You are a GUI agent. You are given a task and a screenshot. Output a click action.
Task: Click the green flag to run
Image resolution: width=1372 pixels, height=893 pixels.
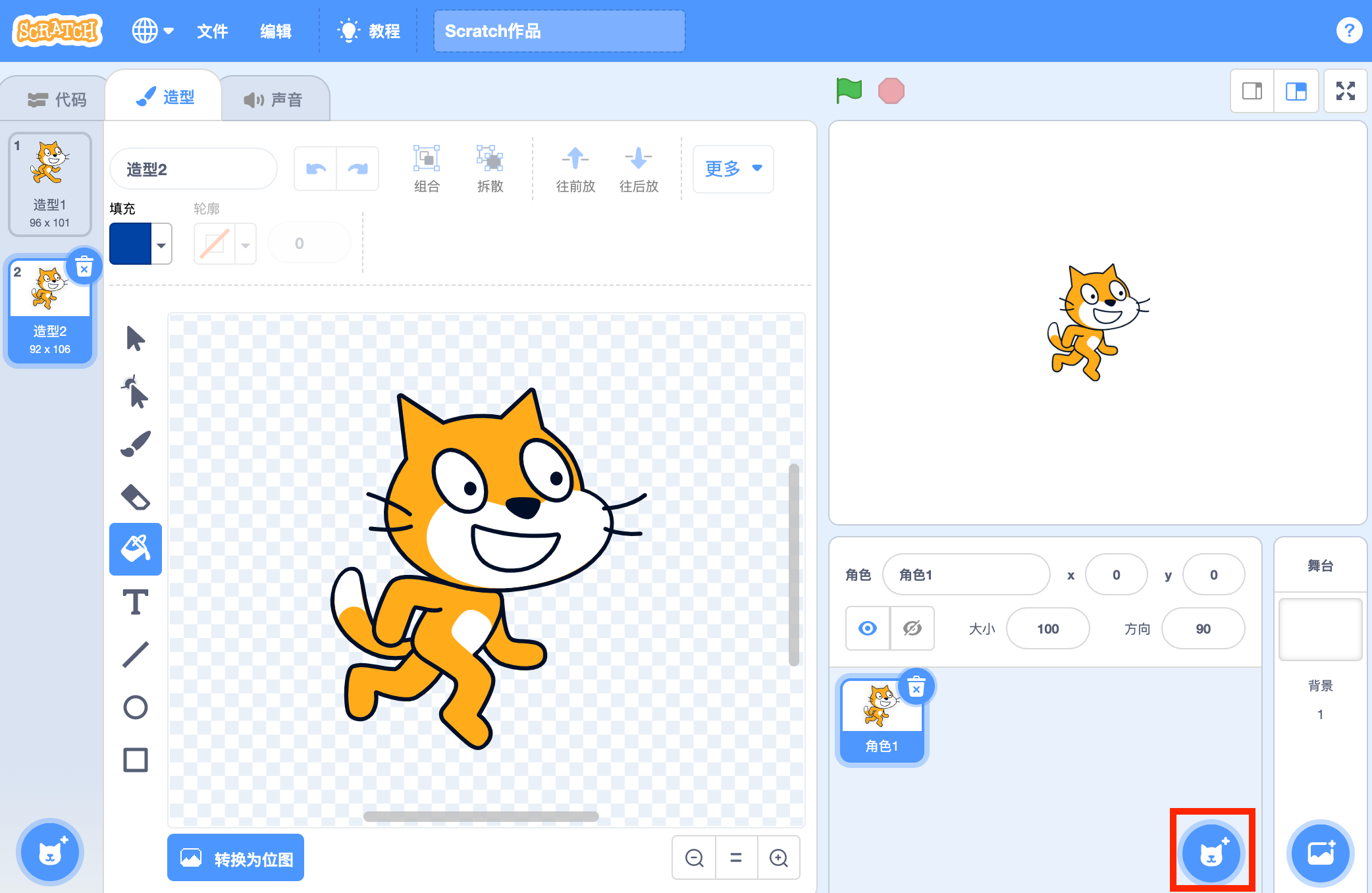coord(849,91)
